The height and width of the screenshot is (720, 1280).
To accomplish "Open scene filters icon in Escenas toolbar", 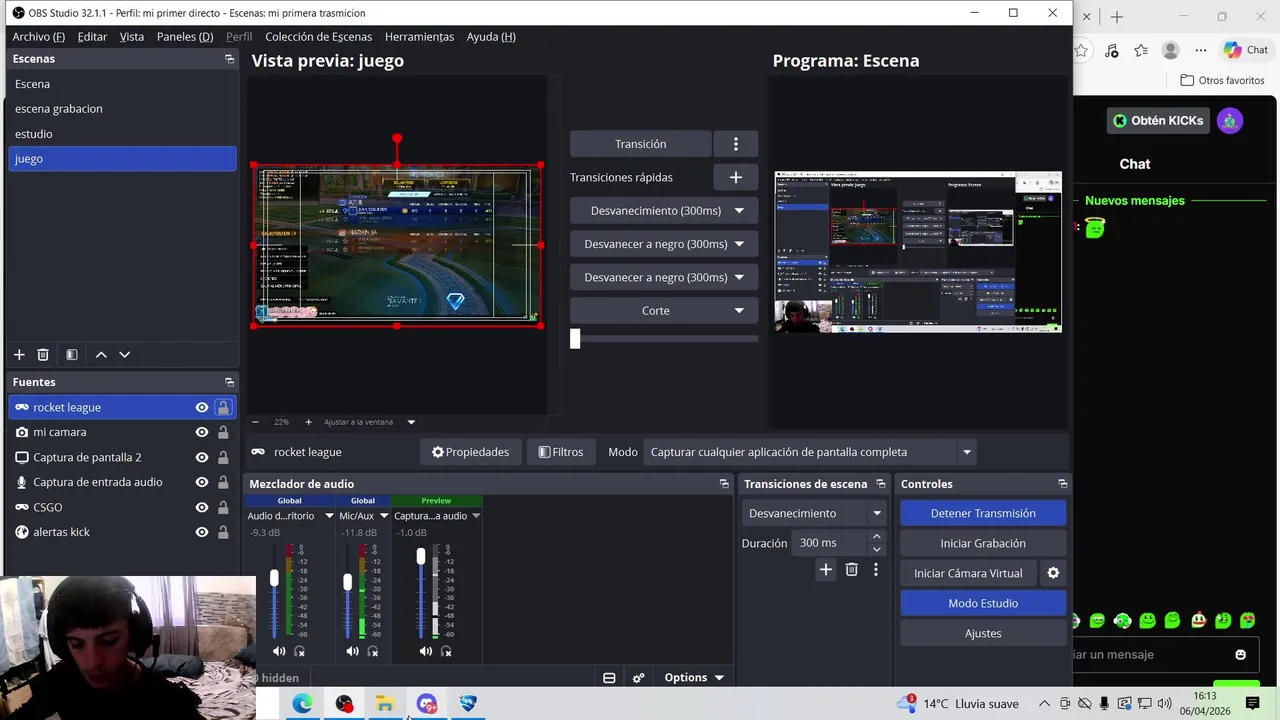I will click(x=72, y=355).
